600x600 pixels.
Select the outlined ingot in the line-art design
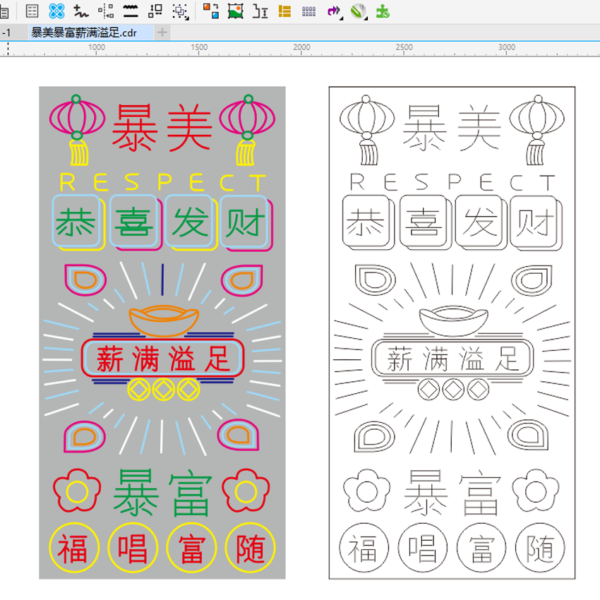(x=453, y=321)
